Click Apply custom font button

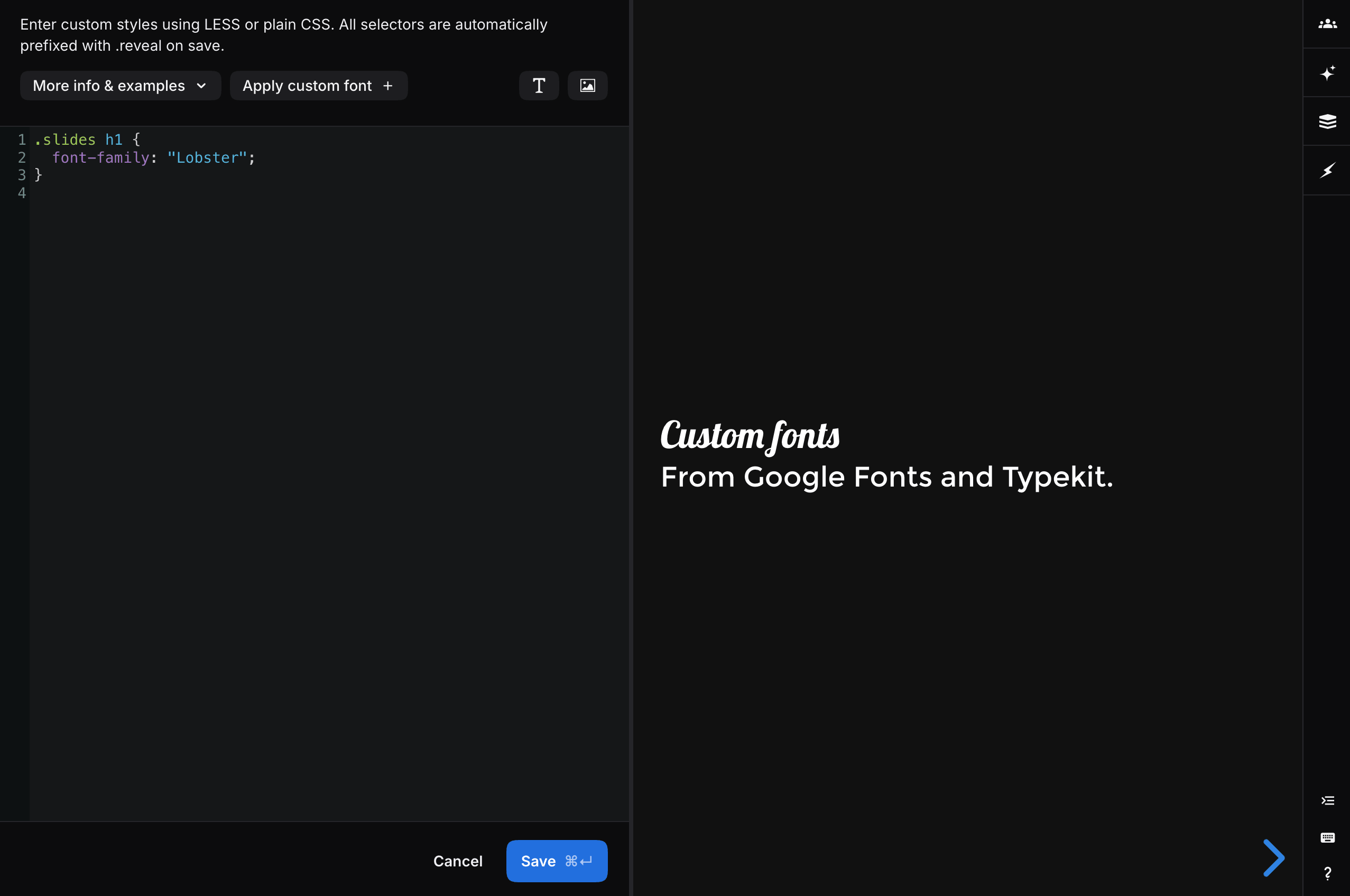319,86
